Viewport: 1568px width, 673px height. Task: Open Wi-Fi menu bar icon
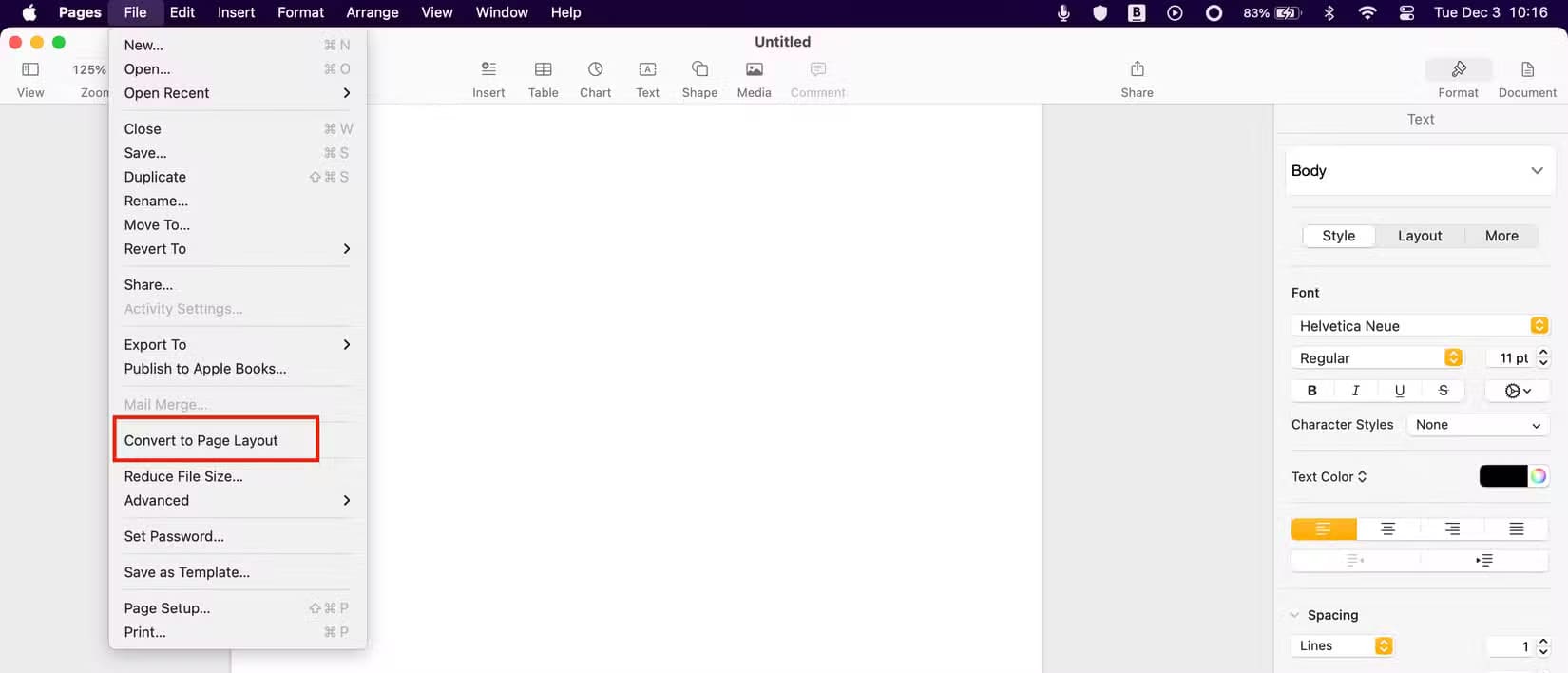pyautogui.click(x=1367, y=12)
